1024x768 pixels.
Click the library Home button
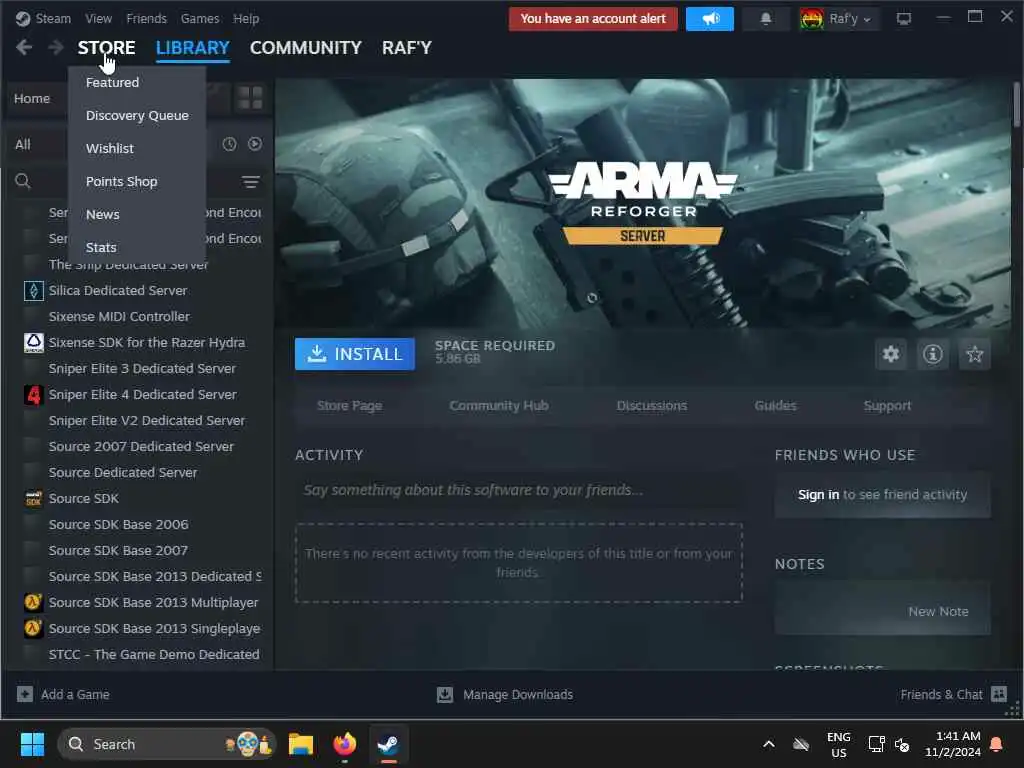(32, 99)
